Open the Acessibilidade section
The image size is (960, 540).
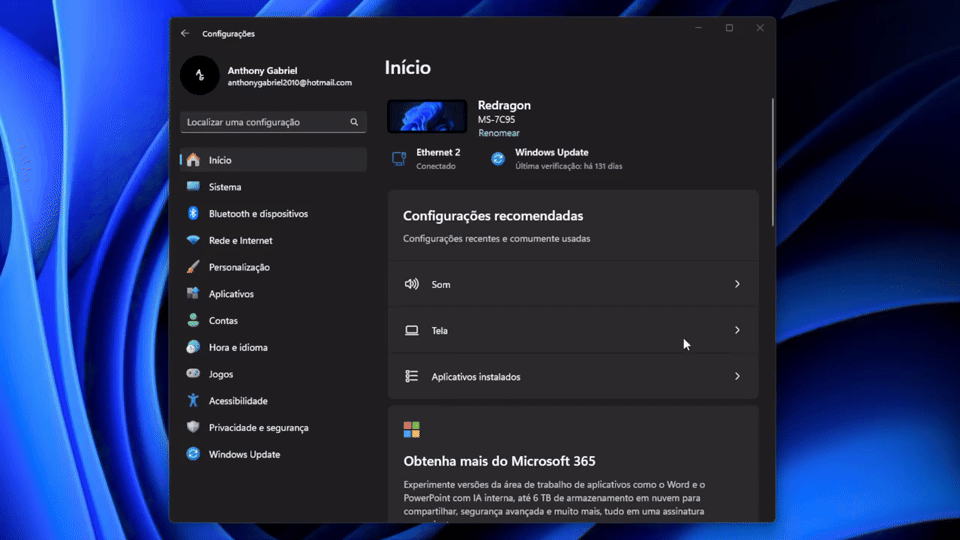coord(274,401)
